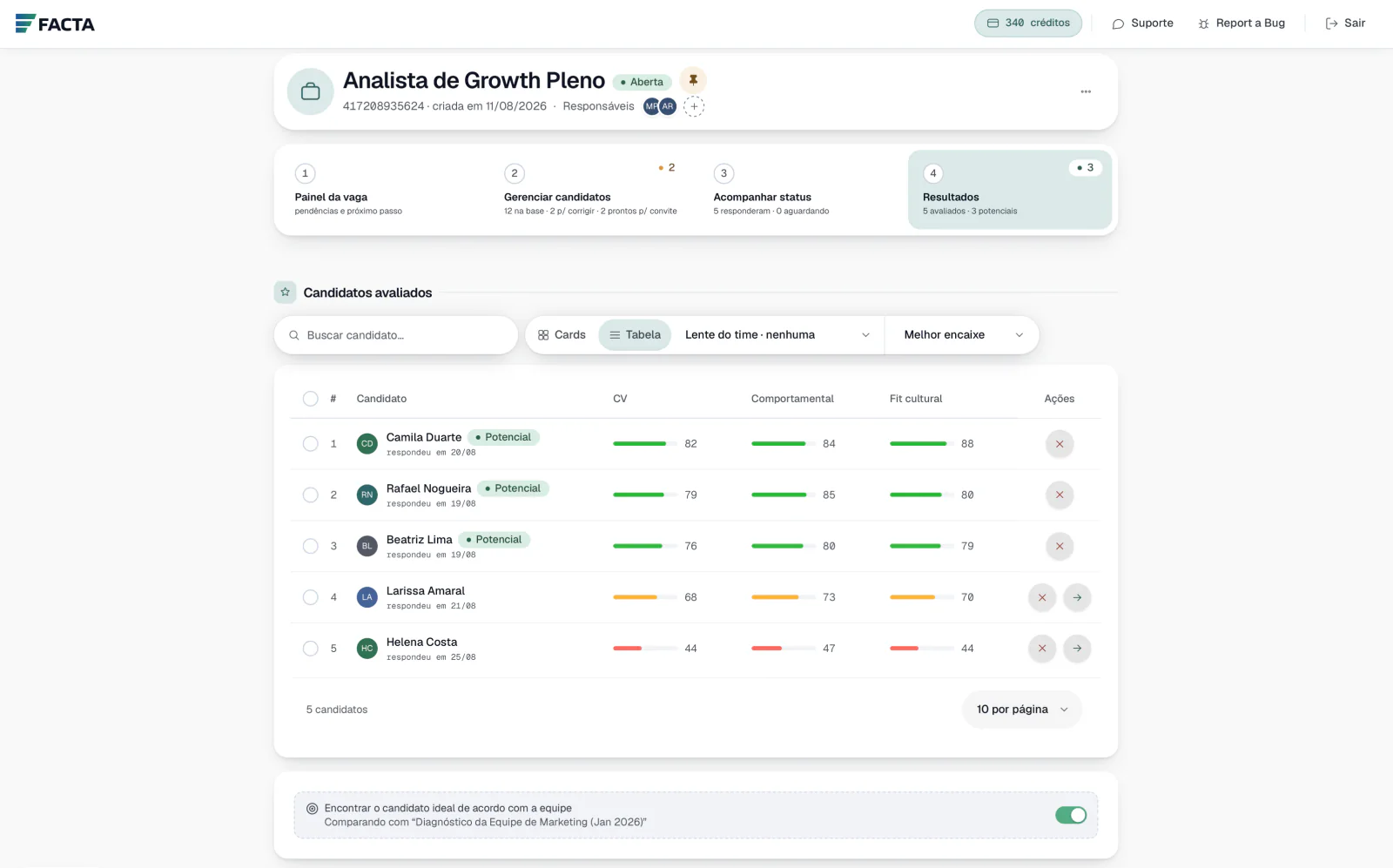Click the Buscar candidato search field

click(396, 335)
